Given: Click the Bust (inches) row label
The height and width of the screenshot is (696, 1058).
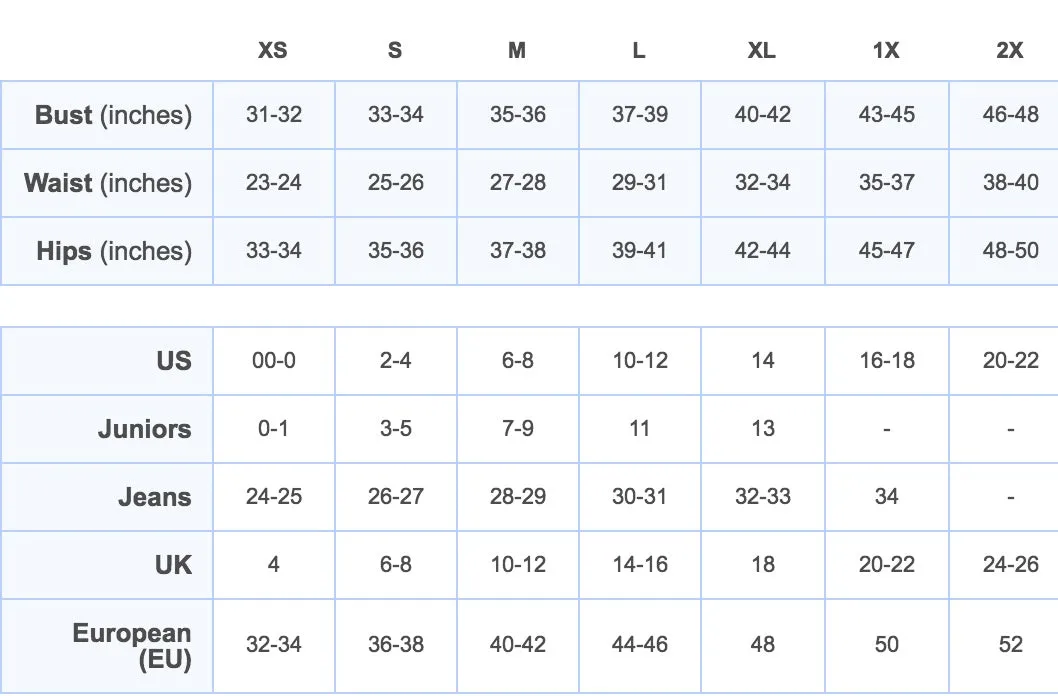Looking at the screenshot, I should (113, 115).
